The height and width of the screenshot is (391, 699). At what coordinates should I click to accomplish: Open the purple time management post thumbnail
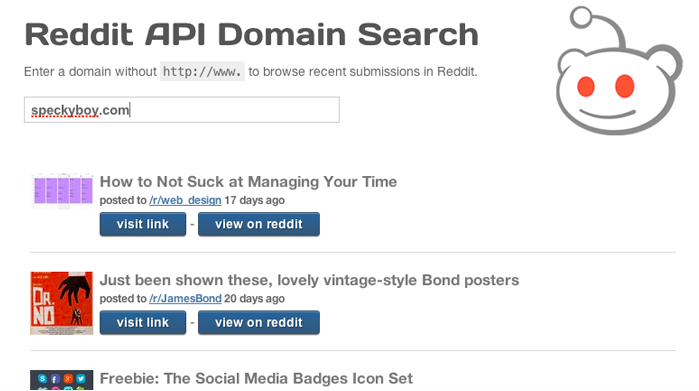[x=62, y=191]
